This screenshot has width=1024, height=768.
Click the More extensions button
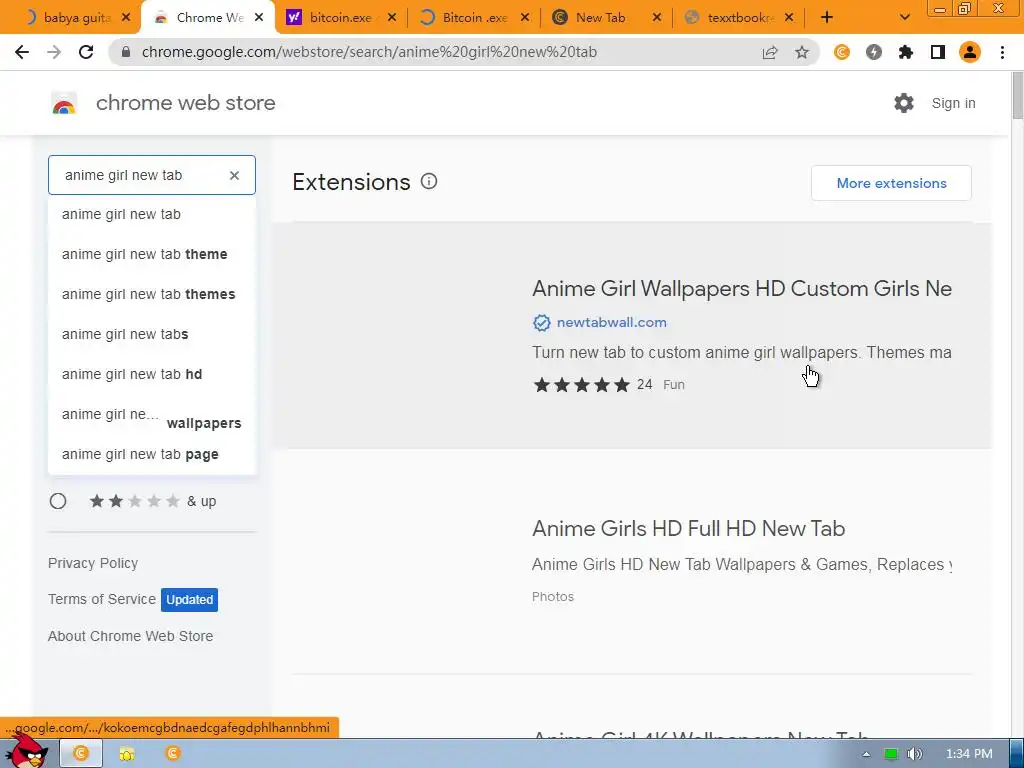tap(891, 184)
